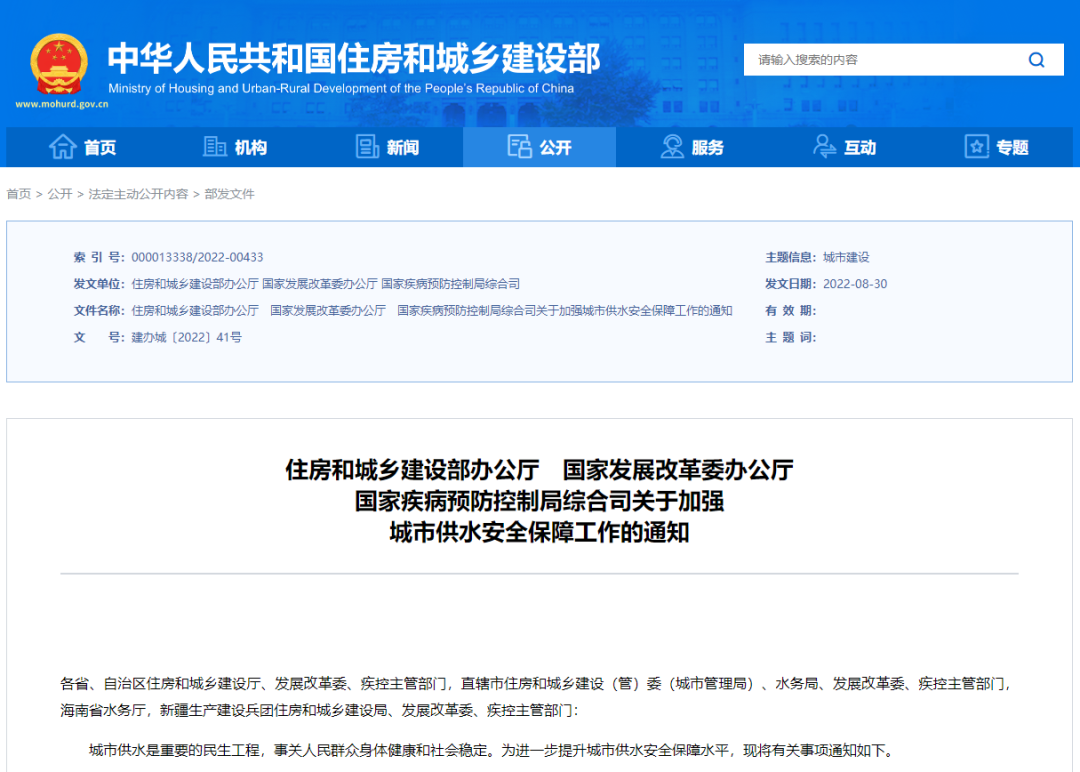The image size is (1080, 772).
Task: Click 公开 breadcrumb link
Action: click(x=60, y=194)
